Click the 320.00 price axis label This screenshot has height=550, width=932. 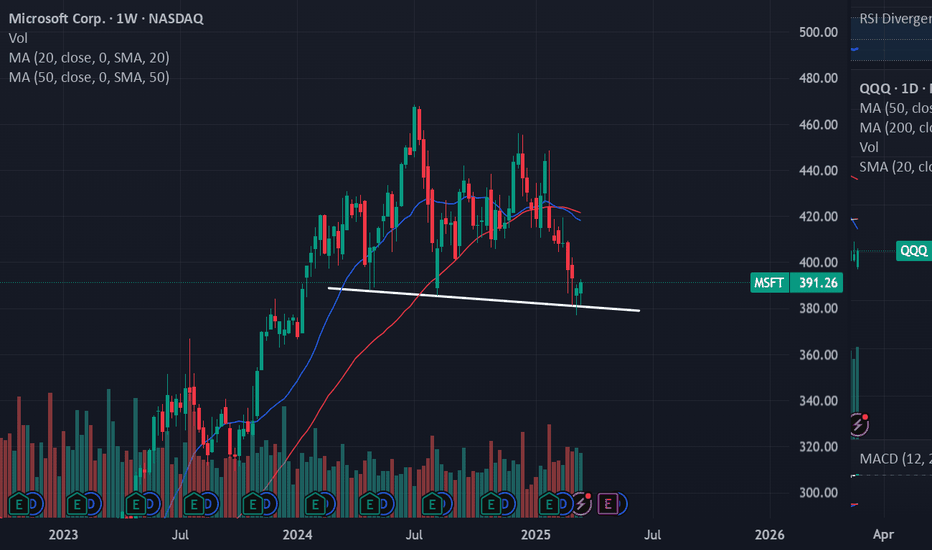tap(818, 447)
